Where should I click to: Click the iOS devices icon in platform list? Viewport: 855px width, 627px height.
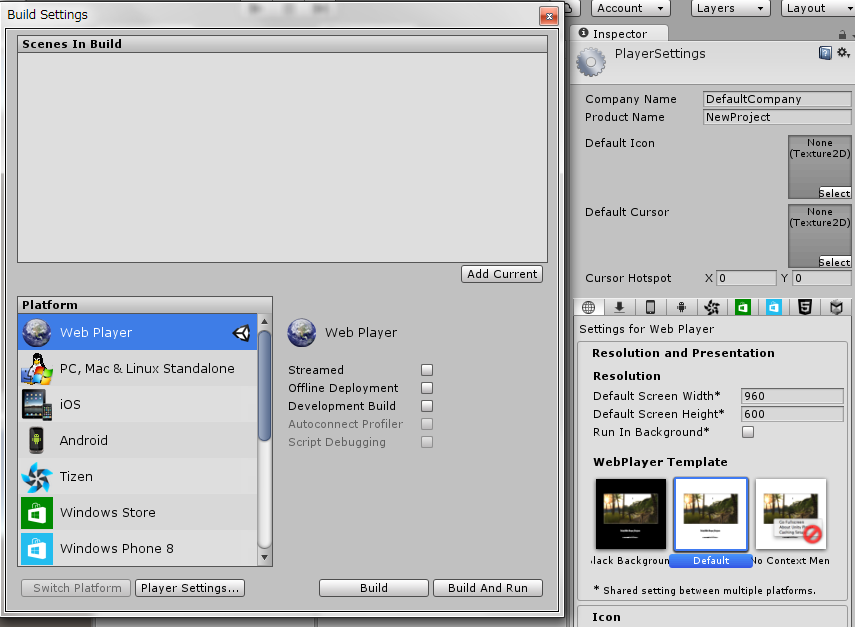tap(37, 405)
